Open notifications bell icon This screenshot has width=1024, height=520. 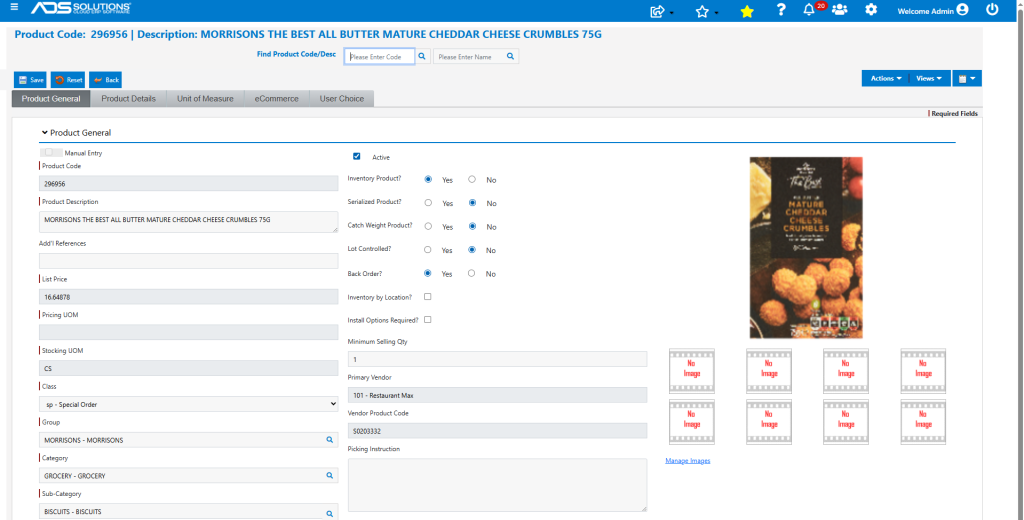pyautogui.click(x=808, y=10)
